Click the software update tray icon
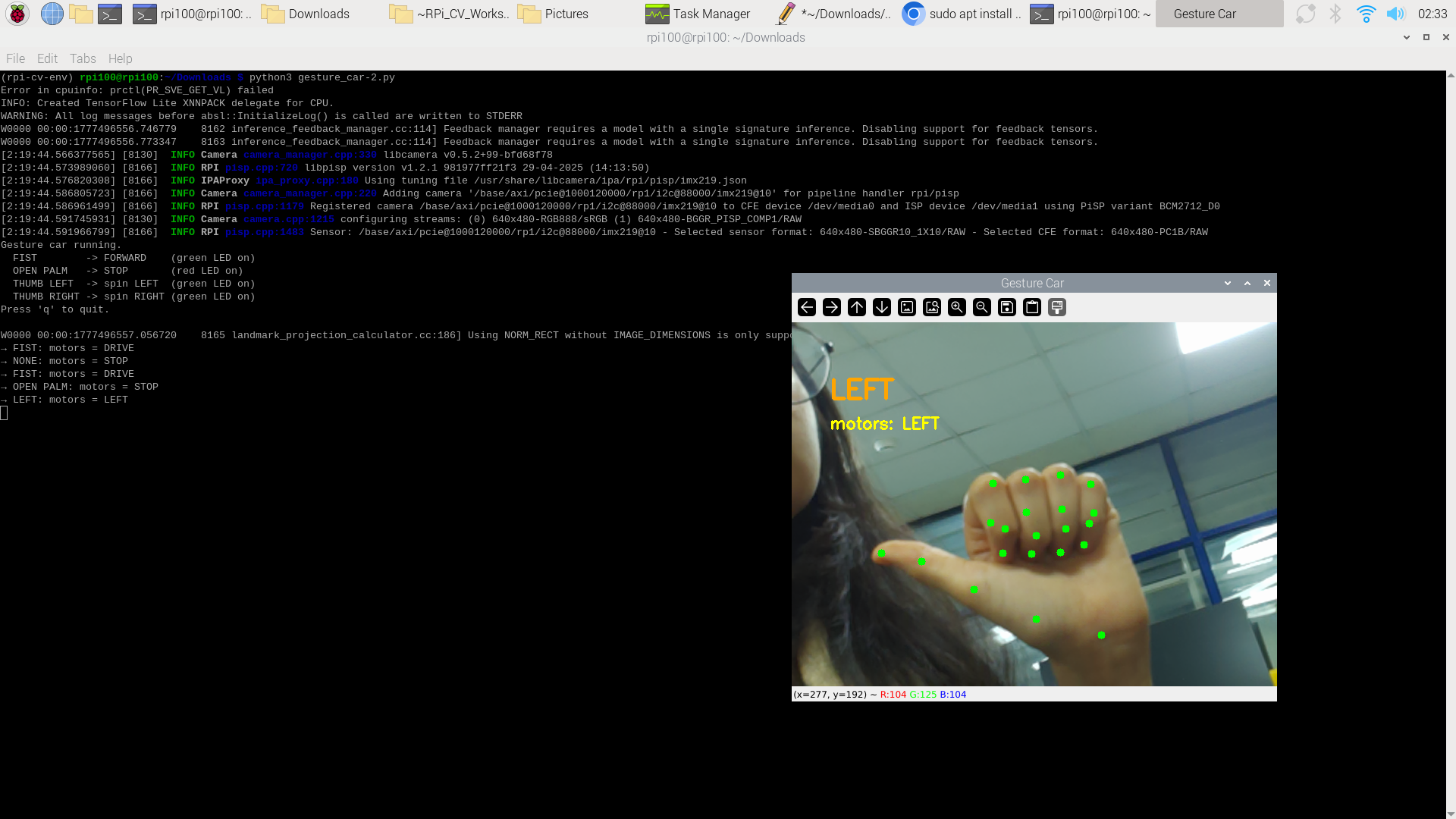The image size is (1456, 819). click(1305, 14)
